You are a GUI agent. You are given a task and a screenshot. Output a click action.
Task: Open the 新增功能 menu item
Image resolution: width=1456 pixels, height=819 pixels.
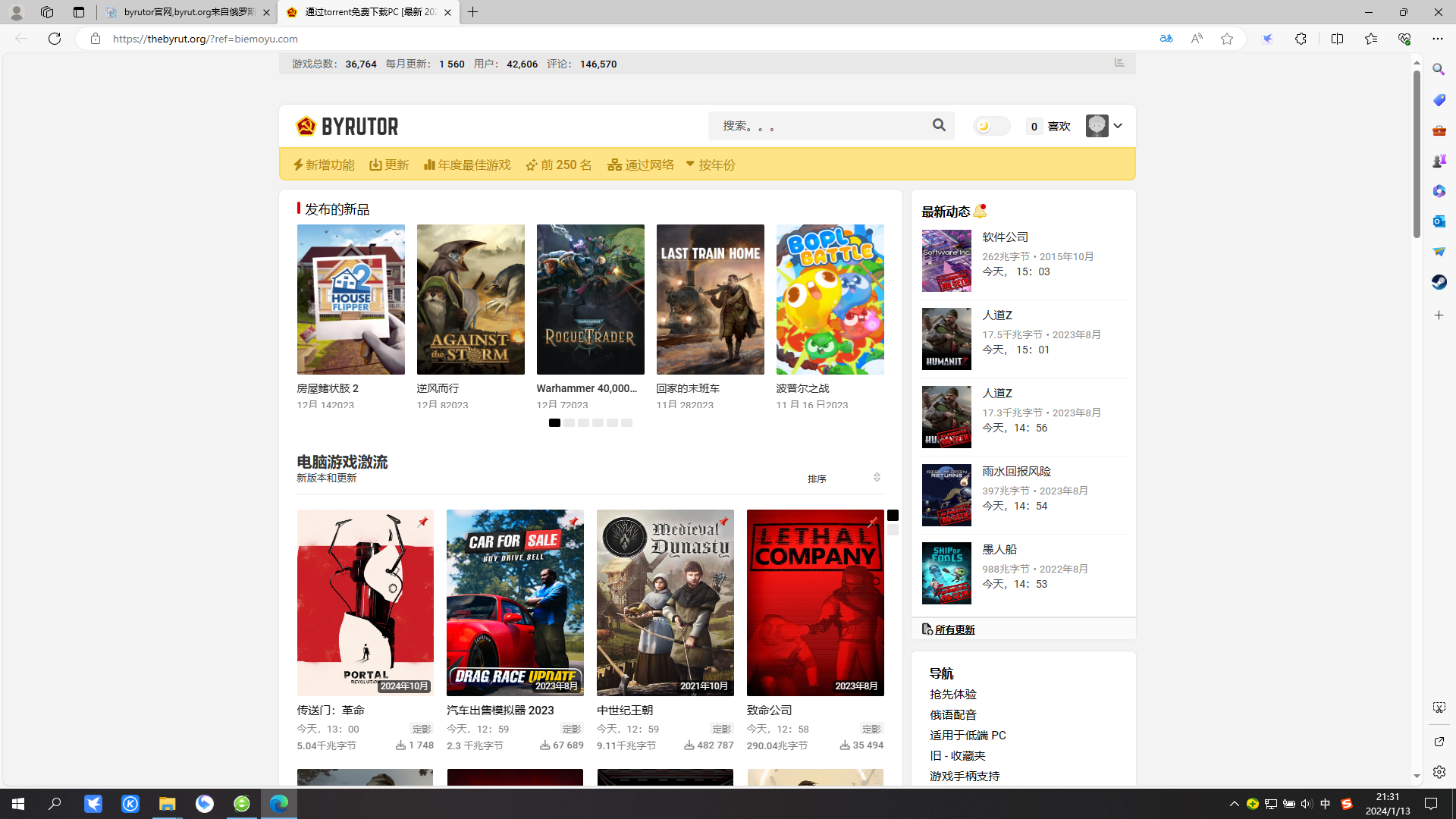[324, 165]
